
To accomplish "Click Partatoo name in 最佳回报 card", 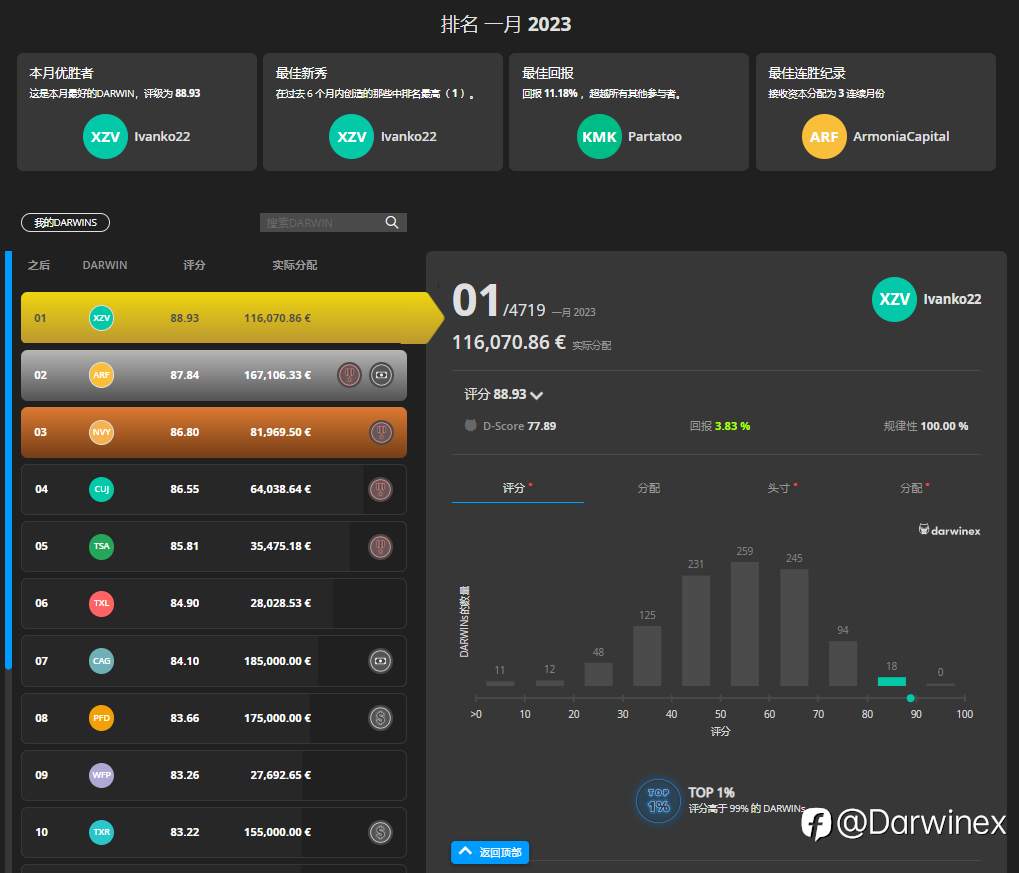I will click(654, 137).
